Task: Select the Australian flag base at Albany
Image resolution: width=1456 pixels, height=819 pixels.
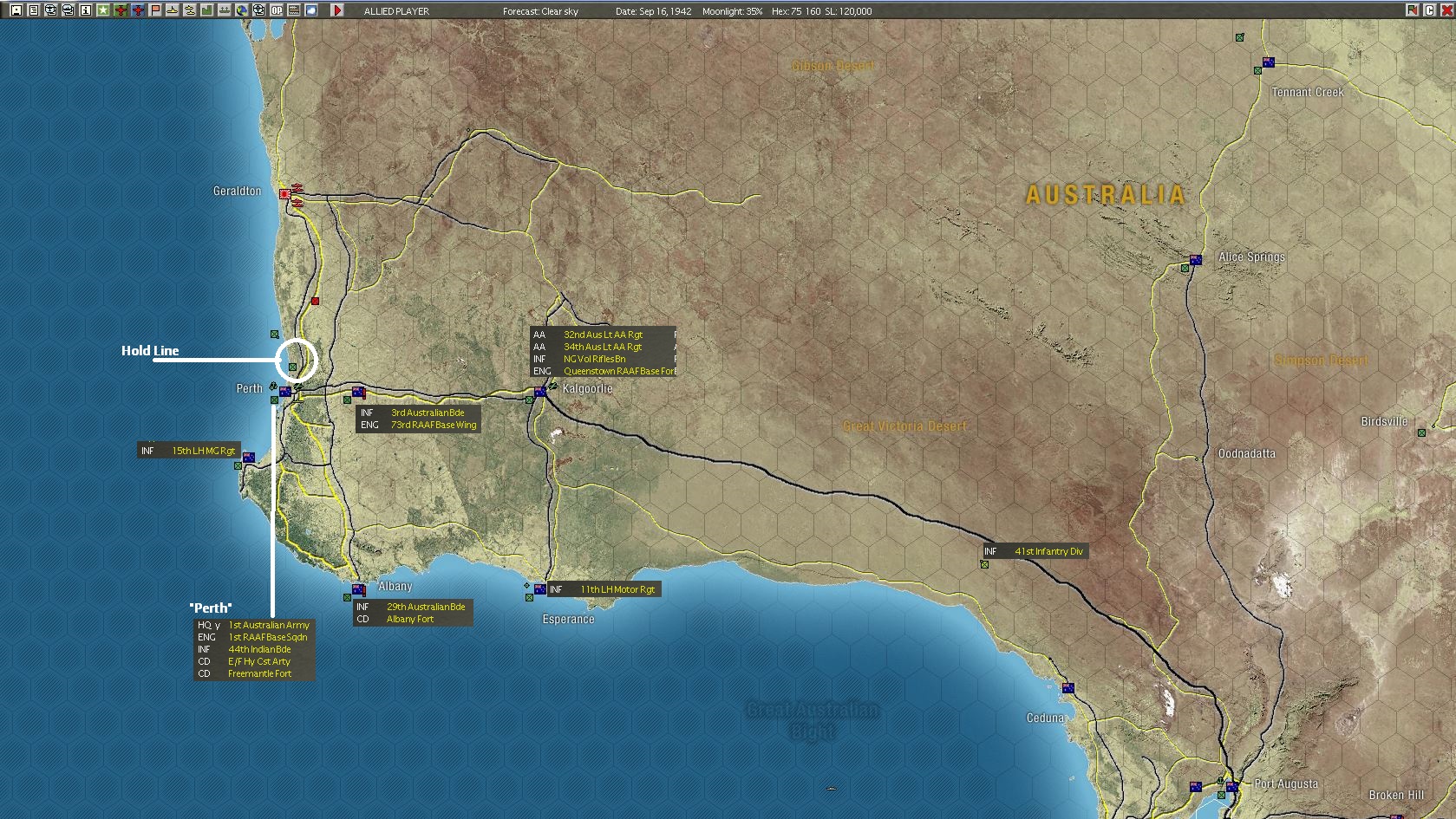Action: tap(358, 589)
